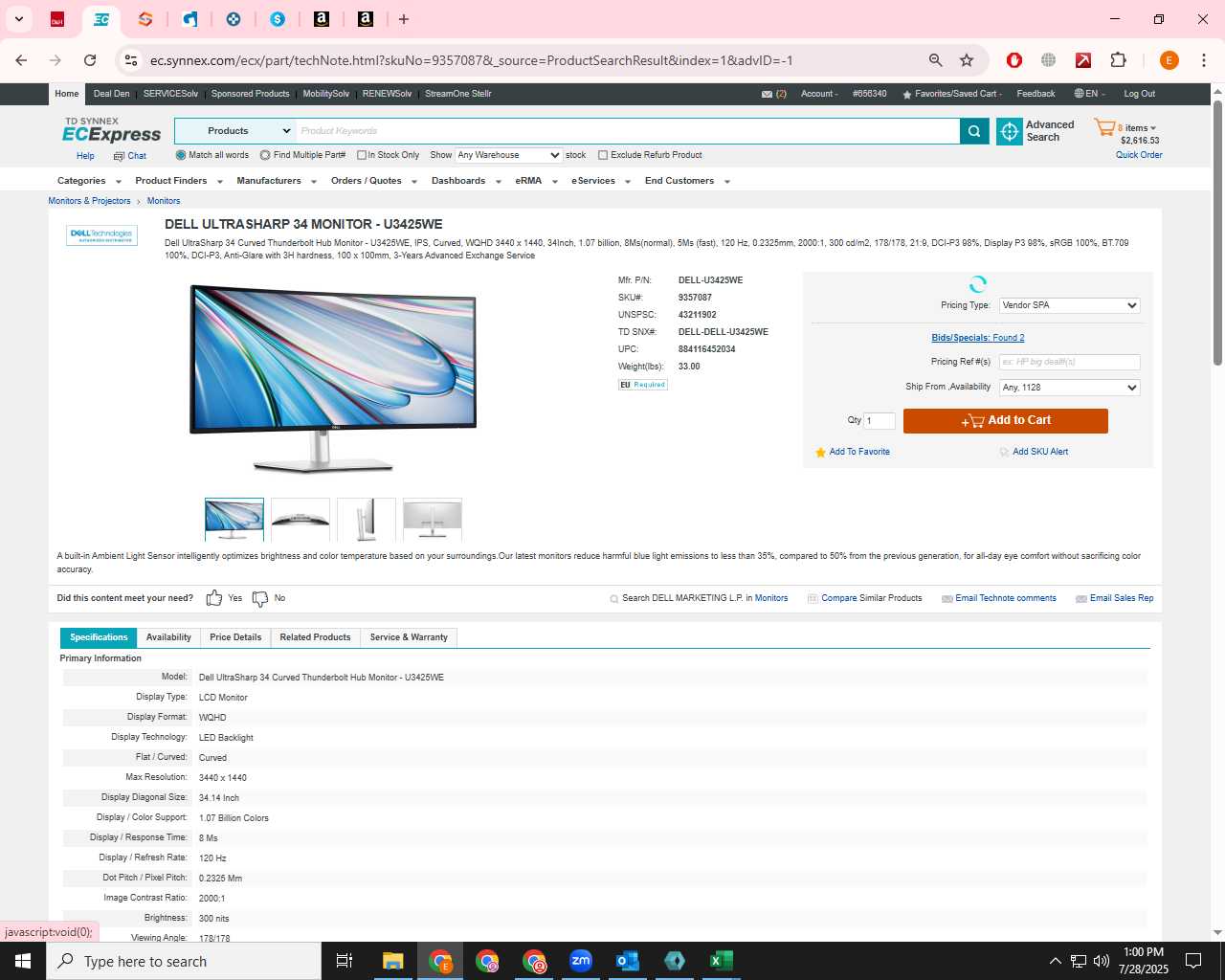The width and height of the screenshot is (1225, 980).
Task: Click the browser zoom magnifier icon
Action: coord(936,60)
